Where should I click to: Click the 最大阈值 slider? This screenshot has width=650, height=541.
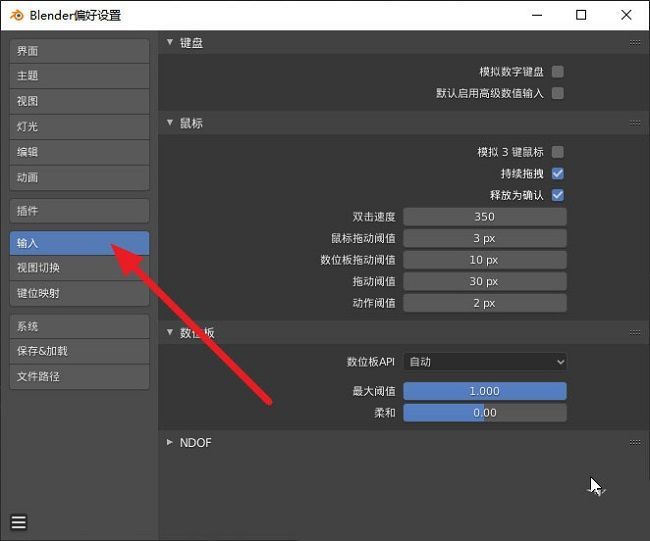point(485,391)
